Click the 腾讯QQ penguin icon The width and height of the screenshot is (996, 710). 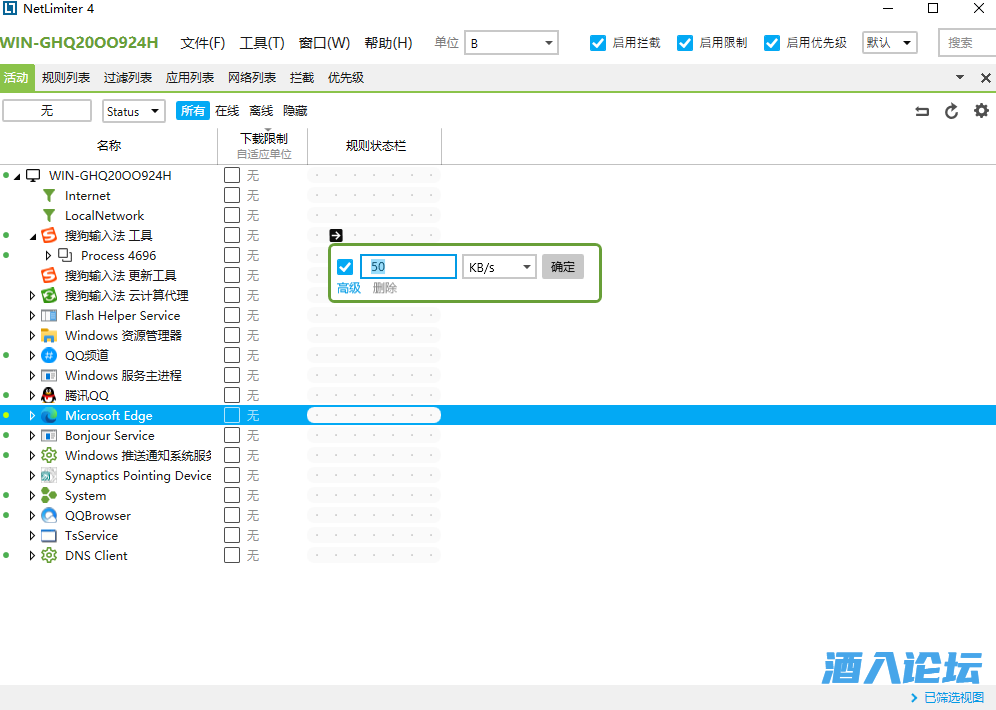coord(49,396)
